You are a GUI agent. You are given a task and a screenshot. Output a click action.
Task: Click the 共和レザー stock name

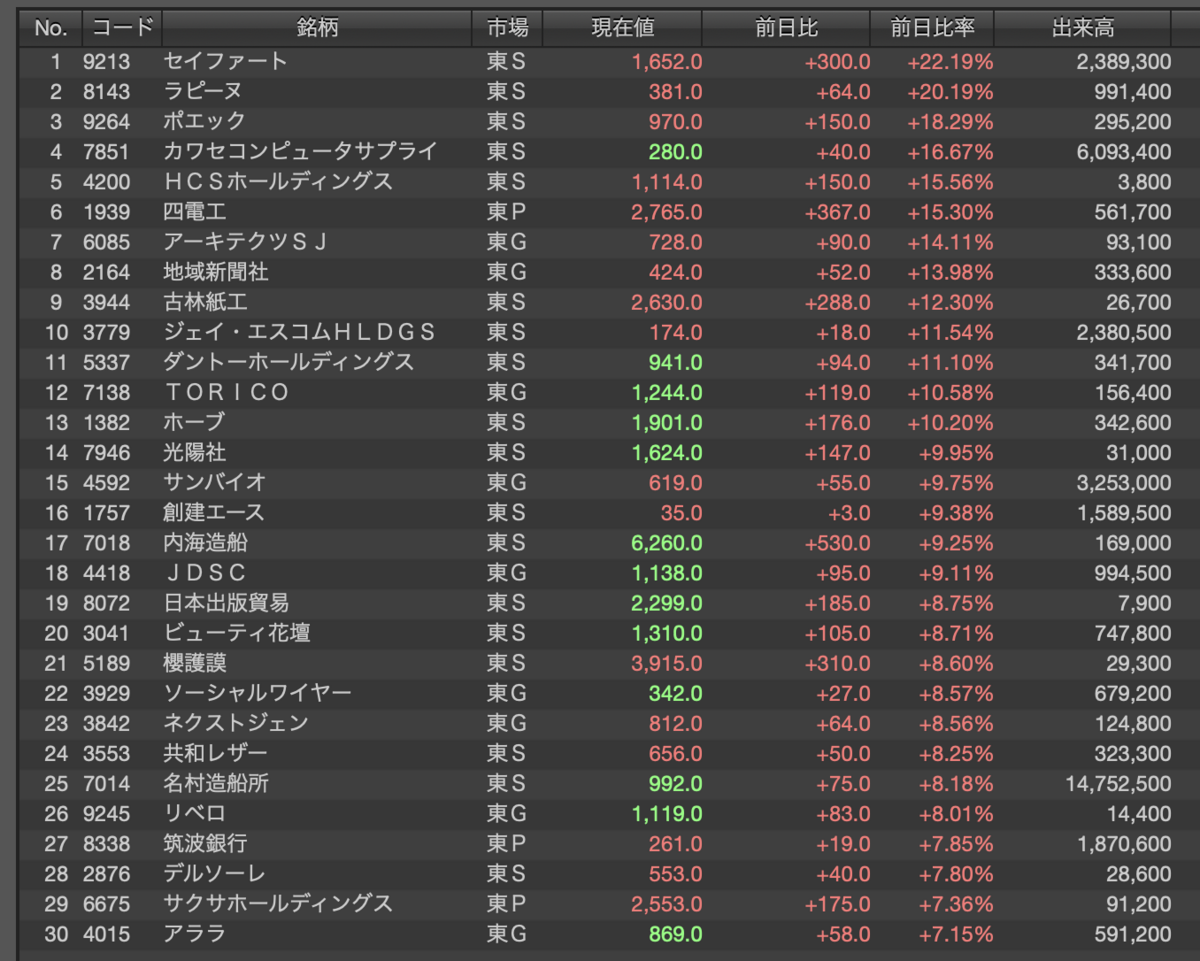click(216, 753)
